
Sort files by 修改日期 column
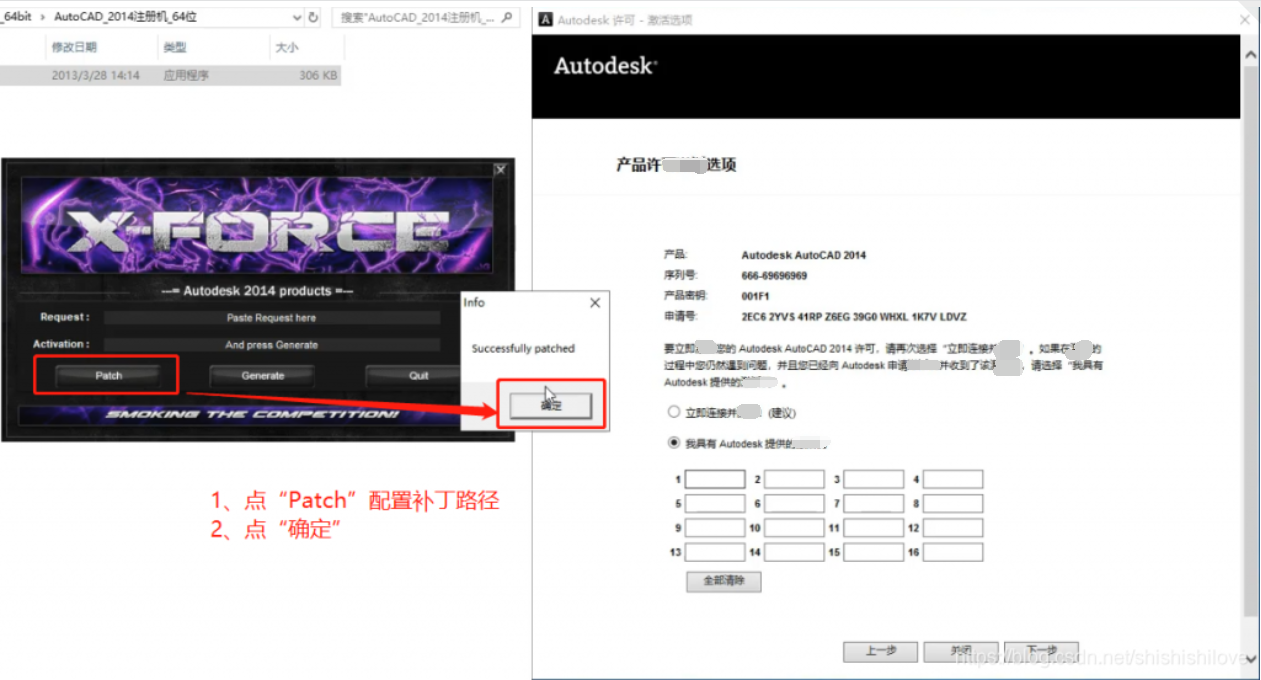tap(74, 47)
